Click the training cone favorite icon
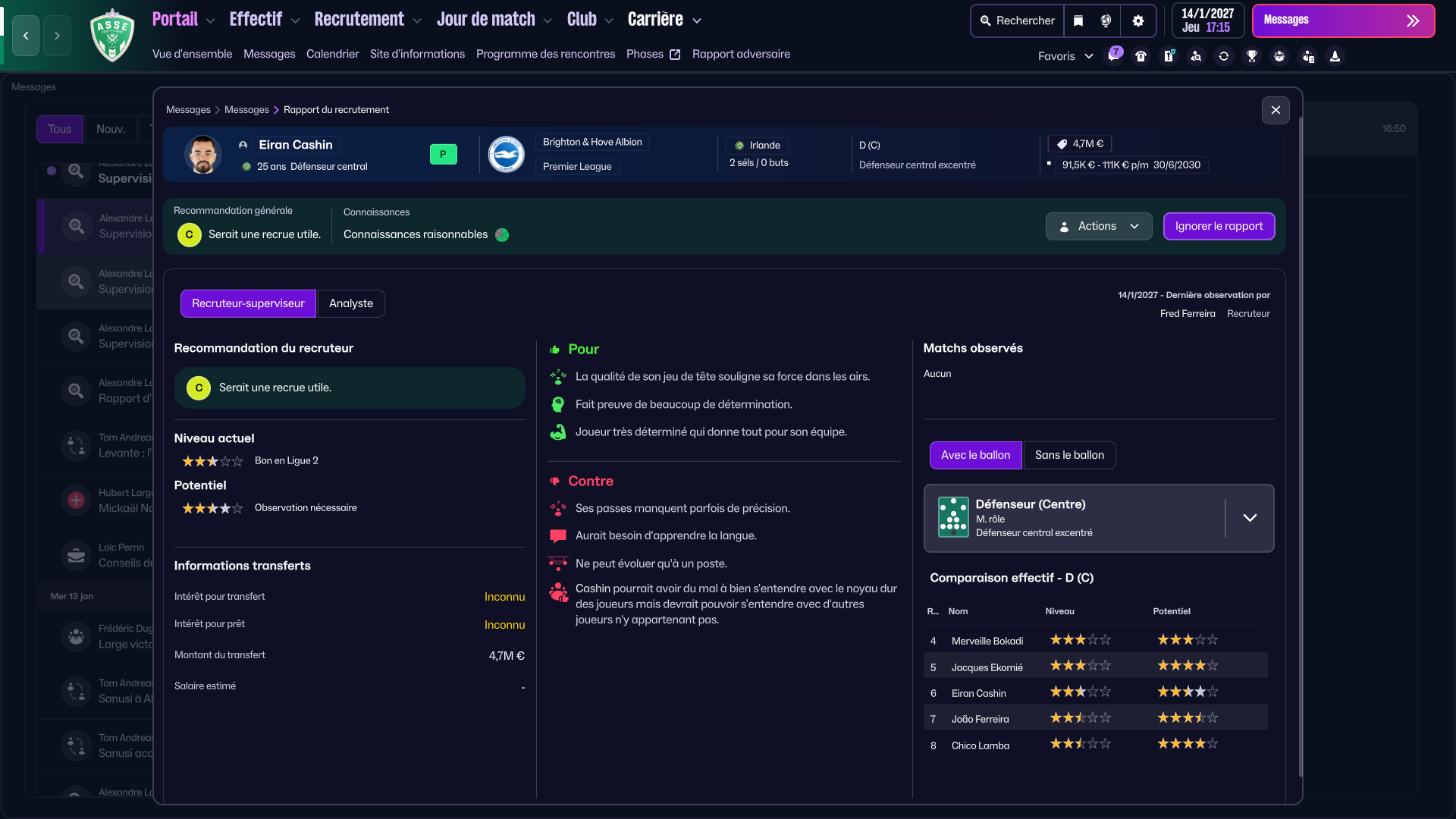The width and height of the screenshot is (1456, 819). pos(1335,56)
